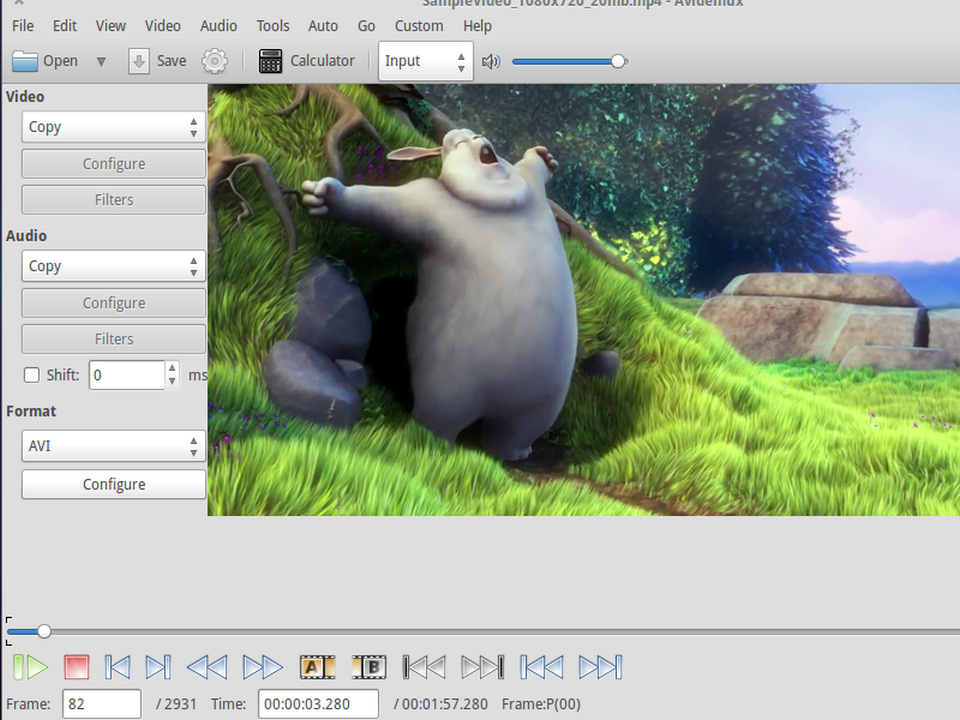The height and width of the screenshot is (720, 960).
Task: Jump to next keyframe
Action: coord(263,667)
